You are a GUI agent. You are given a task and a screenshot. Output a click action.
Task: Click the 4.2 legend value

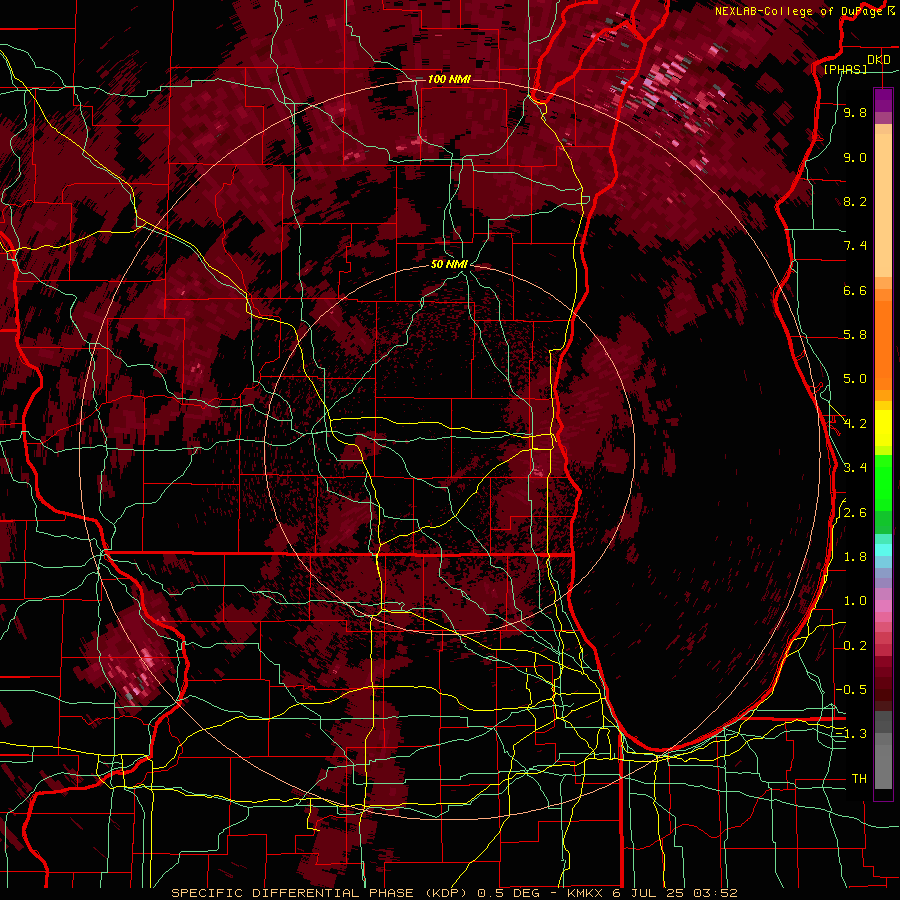pos(855,424)
